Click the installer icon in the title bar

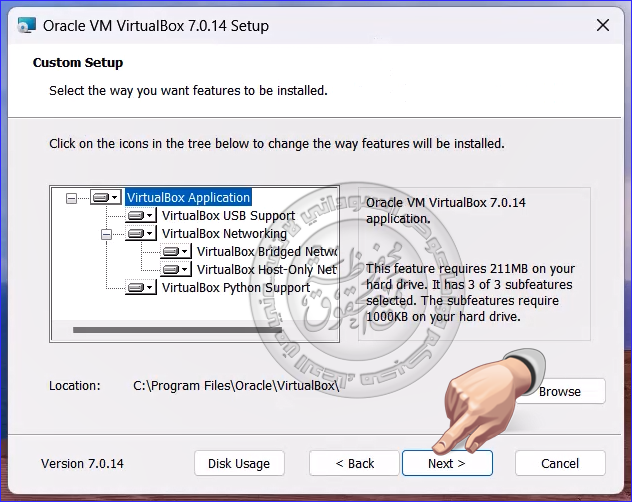click(20, 26)
